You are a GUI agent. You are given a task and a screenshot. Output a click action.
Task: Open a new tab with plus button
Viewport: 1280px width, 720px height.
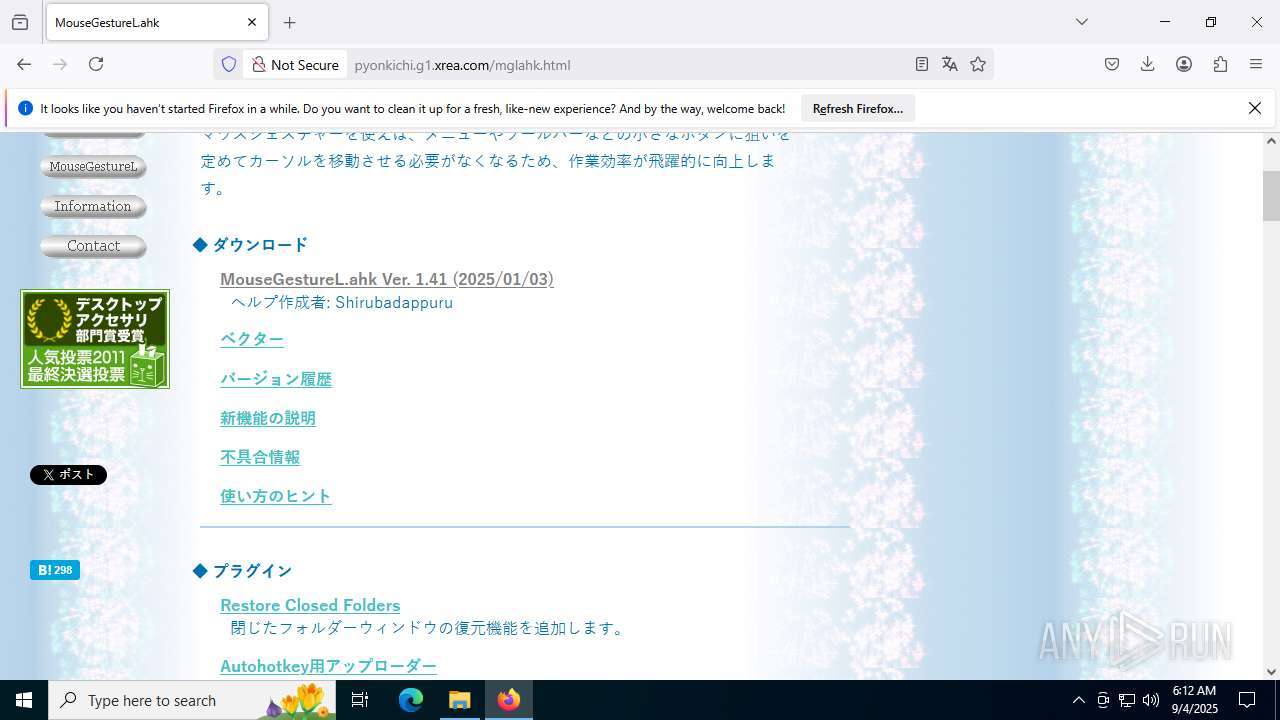290,22
